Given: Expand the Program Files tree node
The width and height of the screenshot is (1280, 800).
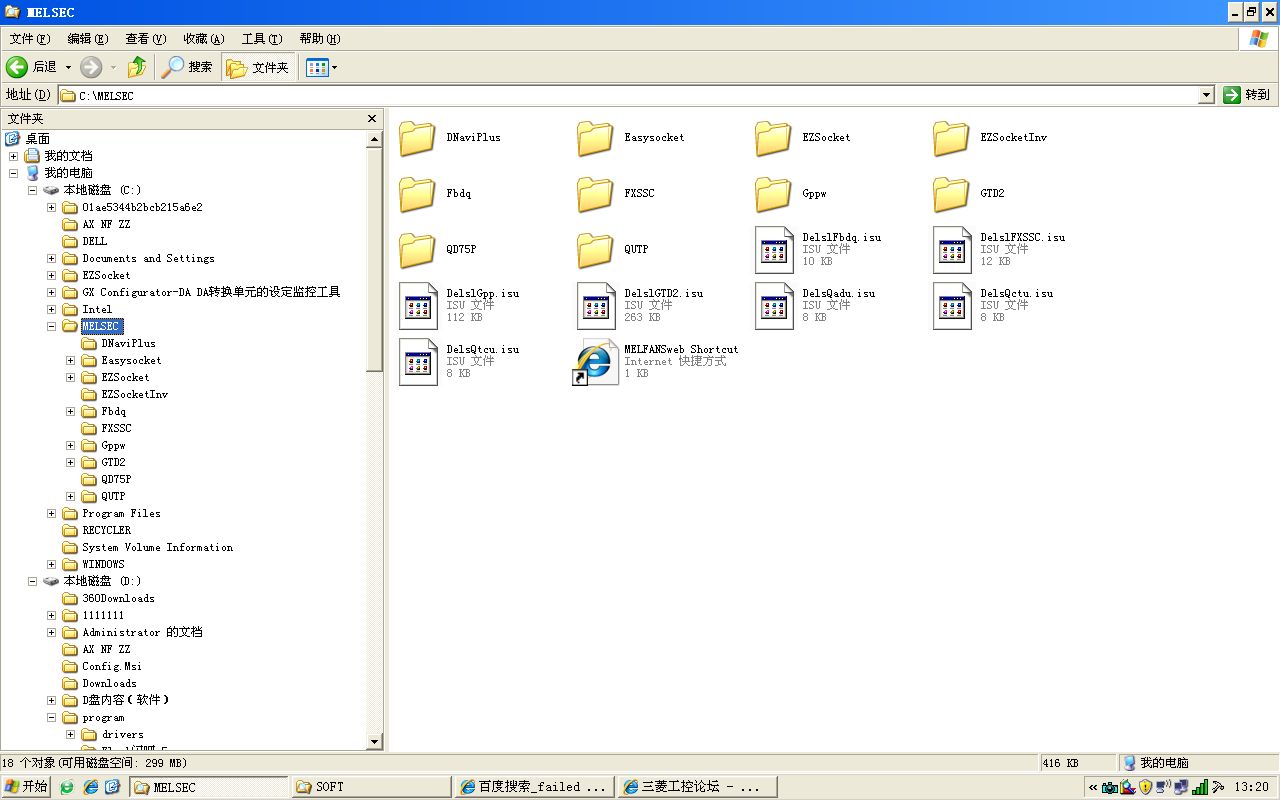Looking at the screenshot, I should [x=52, y=513].
